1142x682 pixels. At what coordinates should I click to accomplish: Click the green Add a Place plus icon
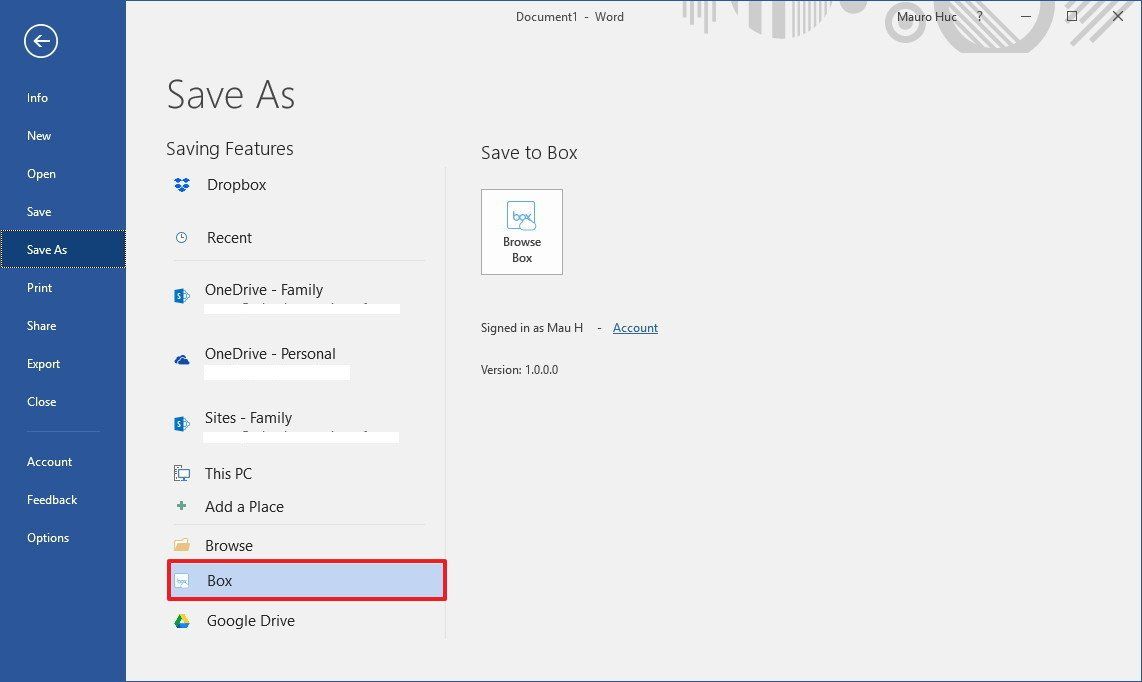(181, 506)
